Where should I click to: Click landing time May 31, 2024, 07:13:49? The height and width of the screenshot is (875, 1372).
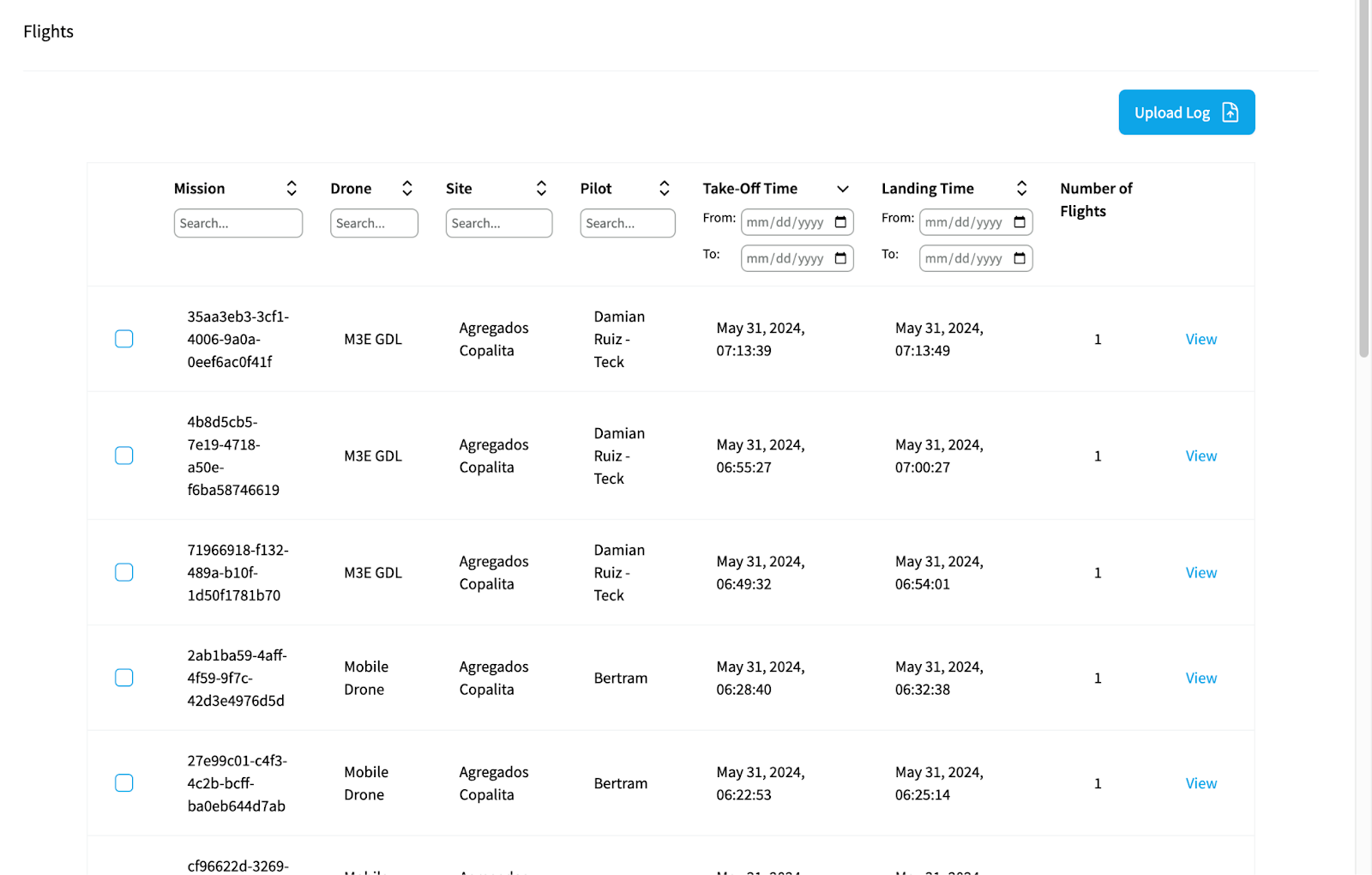pyautogui.click(x=939, y=339)
